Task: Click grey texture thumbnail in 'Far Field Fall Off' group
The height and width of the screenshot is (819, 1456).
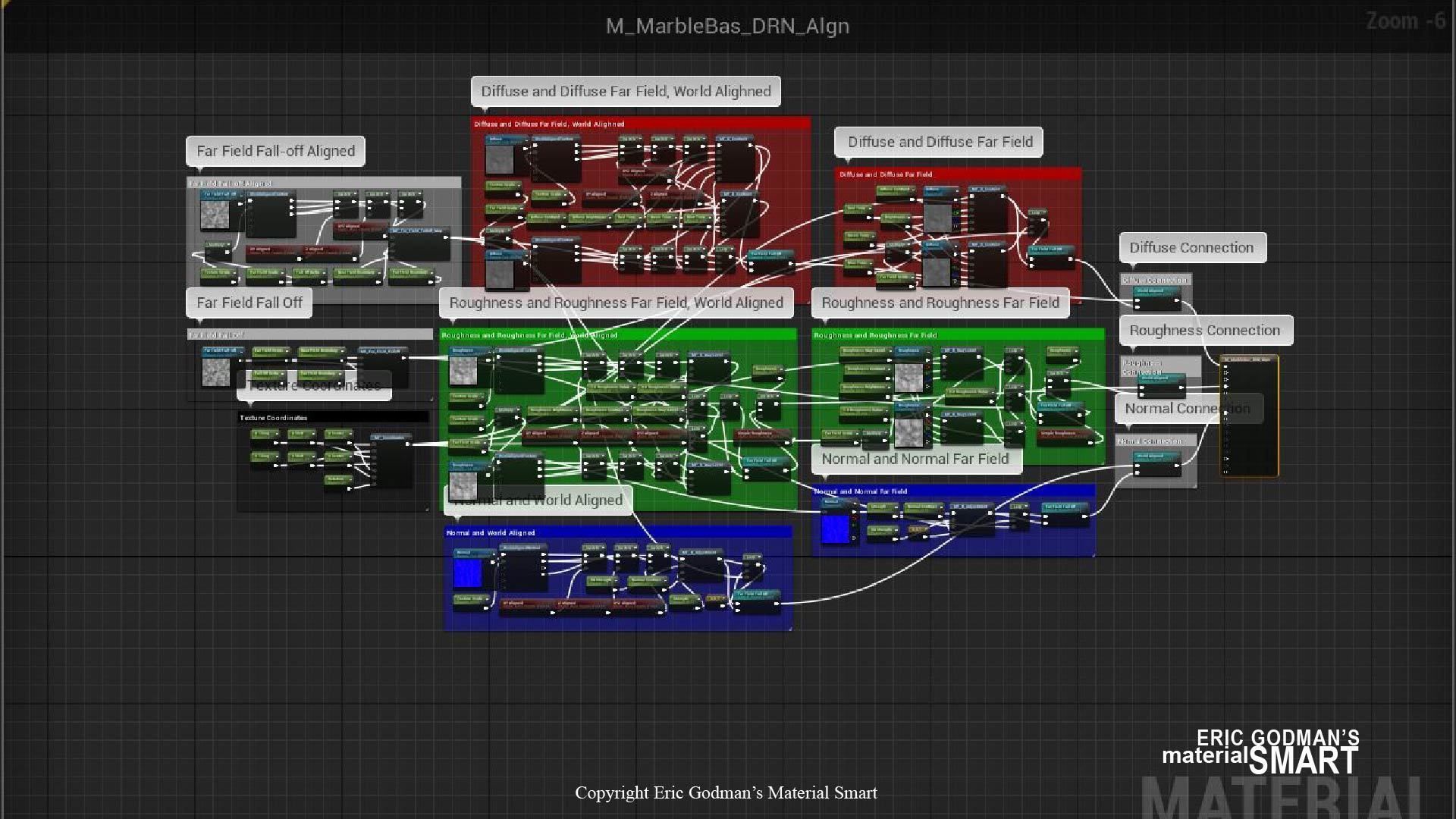Action: click(x=215, y=372)
